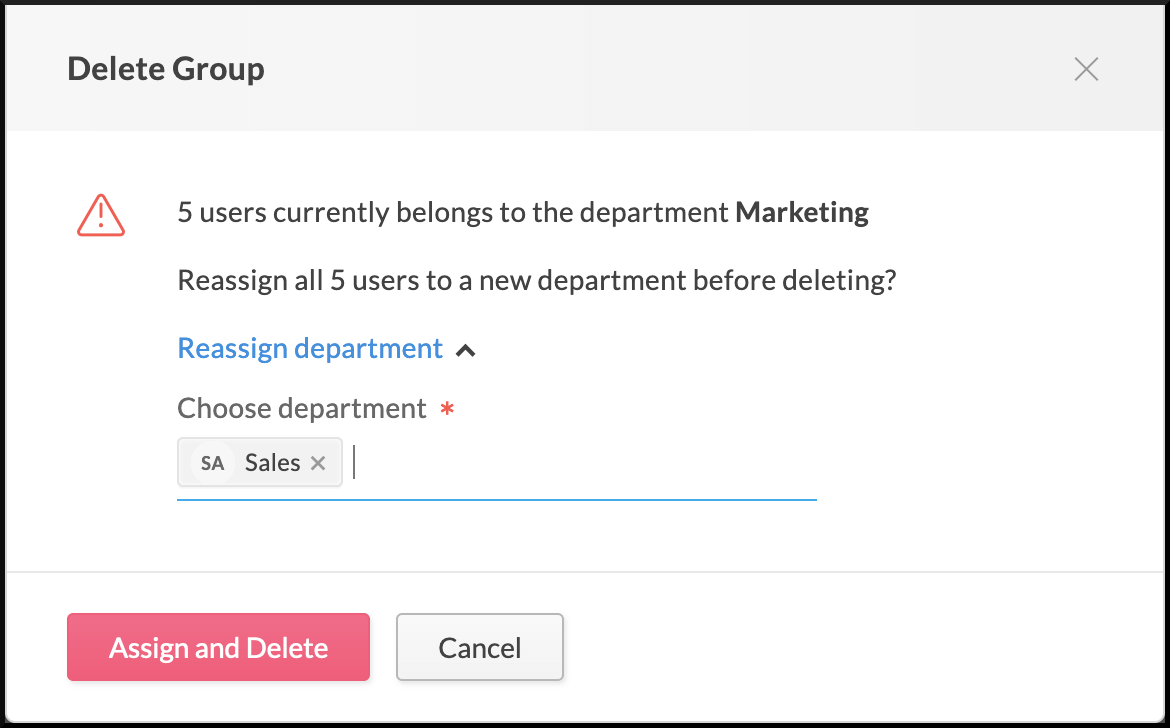1170x728 pixels.
Task: Click the 'Reassign all 5 users' question text
Action: click(536, 281)
